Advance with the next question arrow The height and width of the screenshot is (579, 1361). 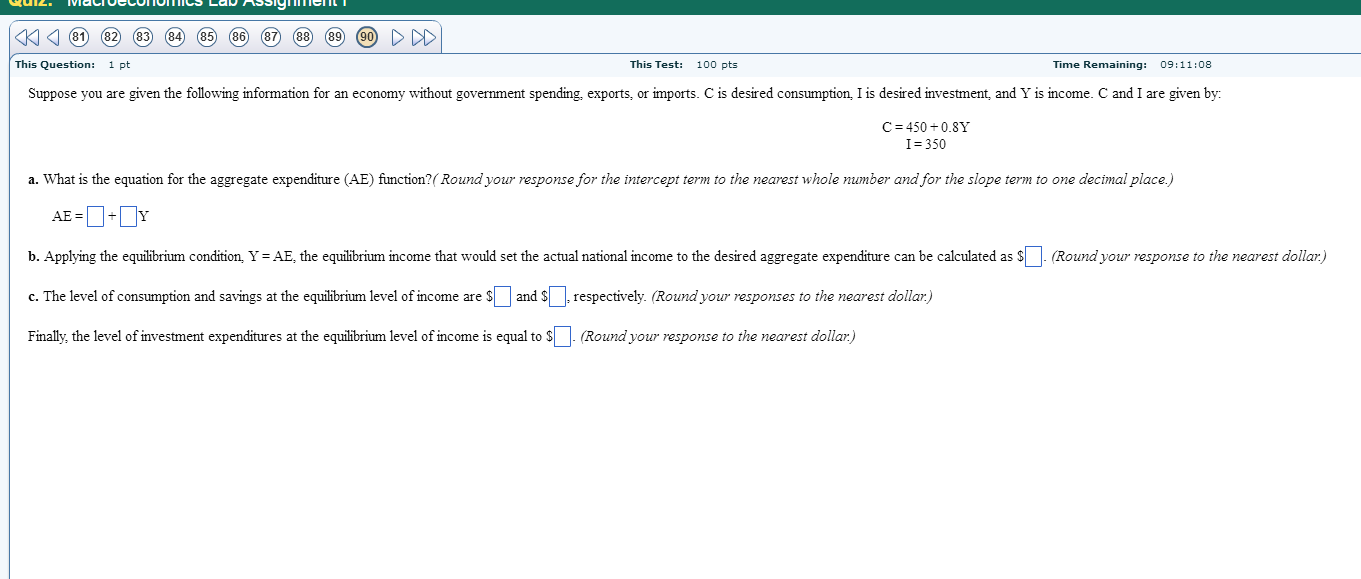pyautogui.click(x=397, y=36)
